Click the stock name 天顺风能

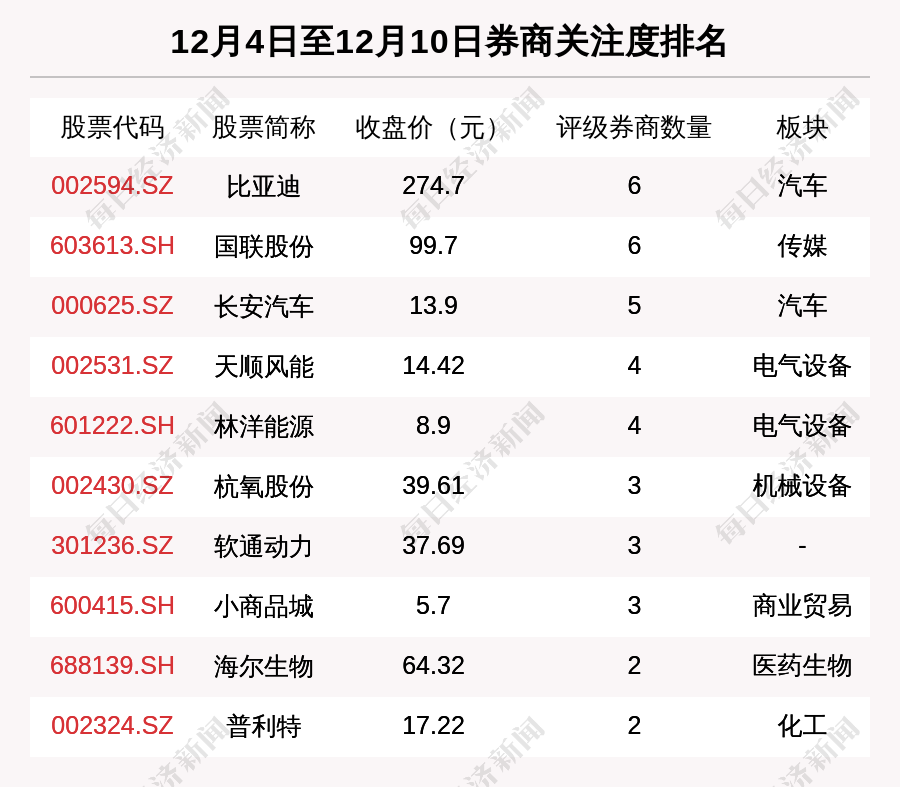click(263, 366)
